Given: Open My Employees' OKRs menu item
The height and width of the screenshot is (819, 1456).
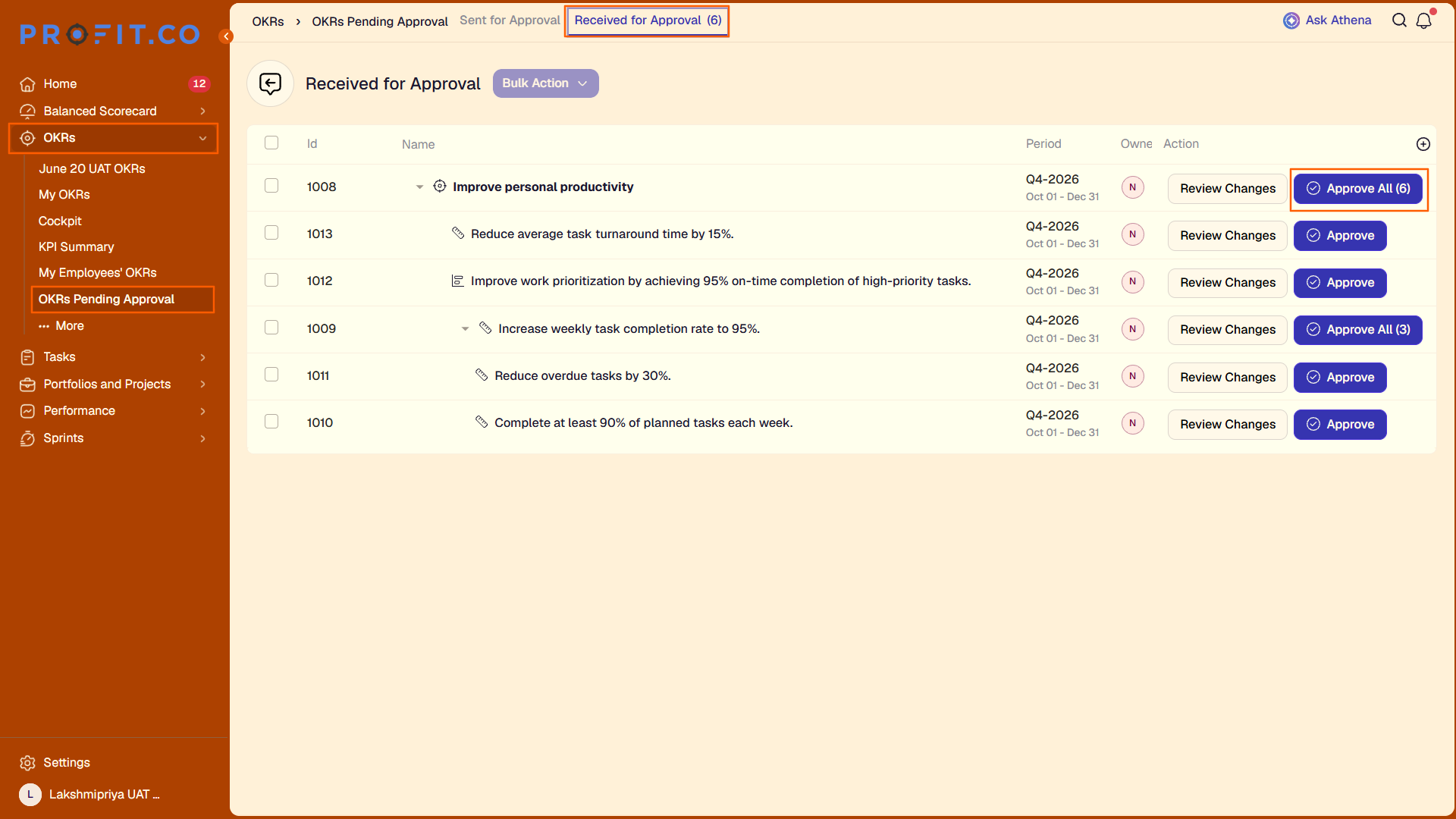Looking at the screenshot, I should 98,272.
